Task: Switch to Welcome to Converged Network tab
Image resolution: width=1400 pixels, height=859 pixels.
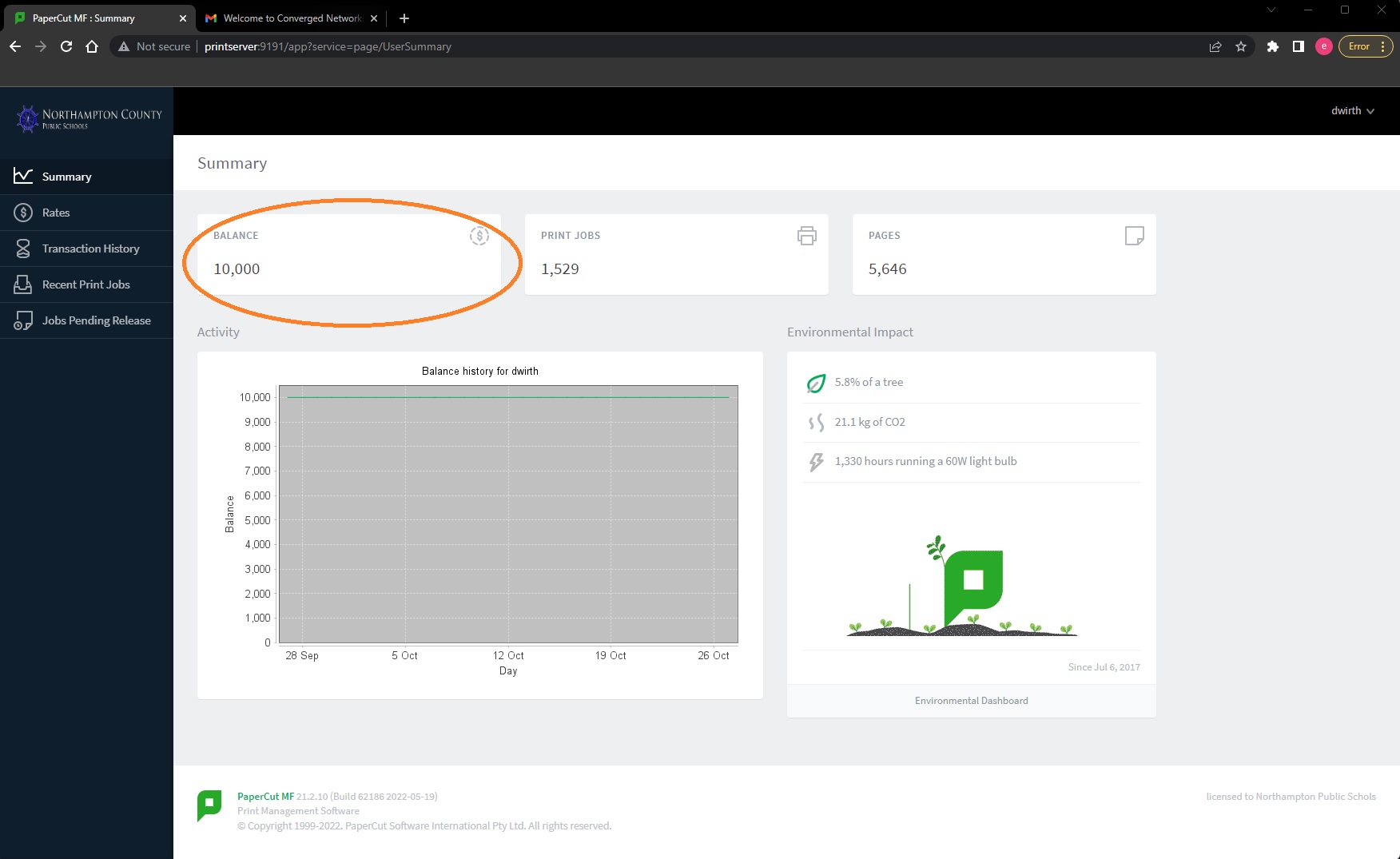Action: click(292, 18)
